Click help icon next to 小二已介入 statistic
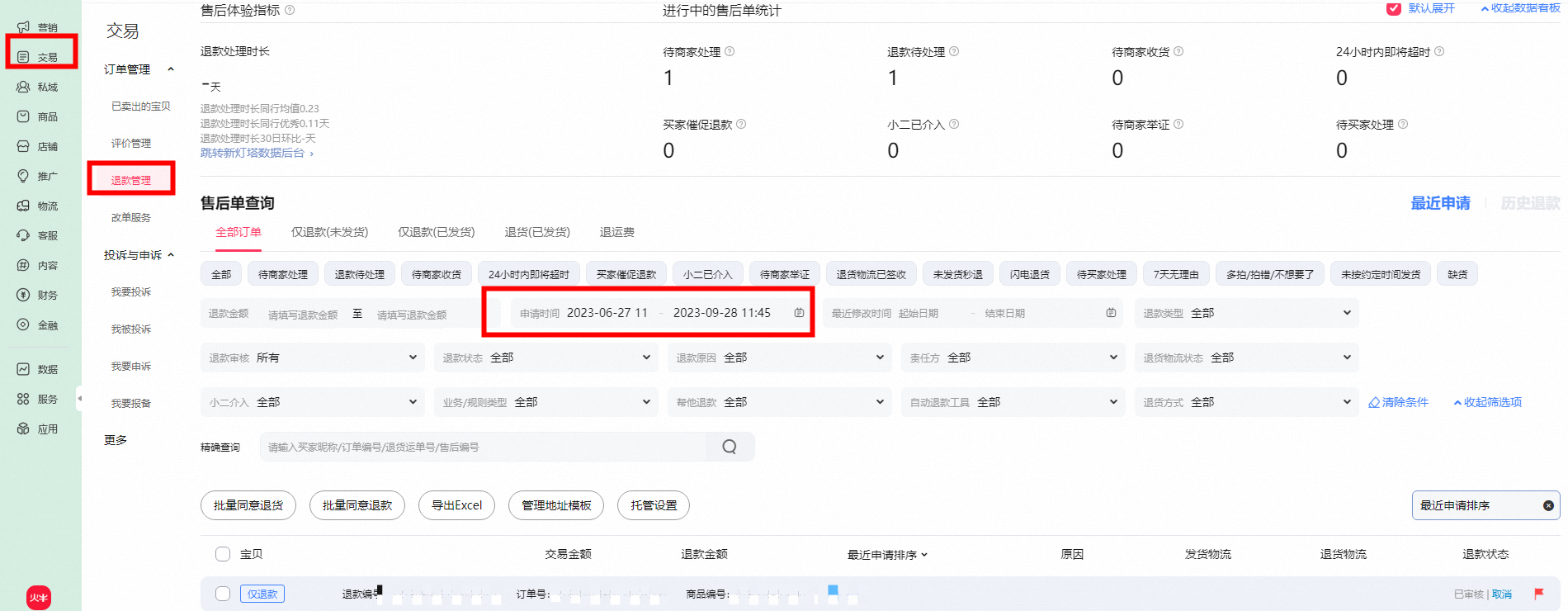 point(954,124)
